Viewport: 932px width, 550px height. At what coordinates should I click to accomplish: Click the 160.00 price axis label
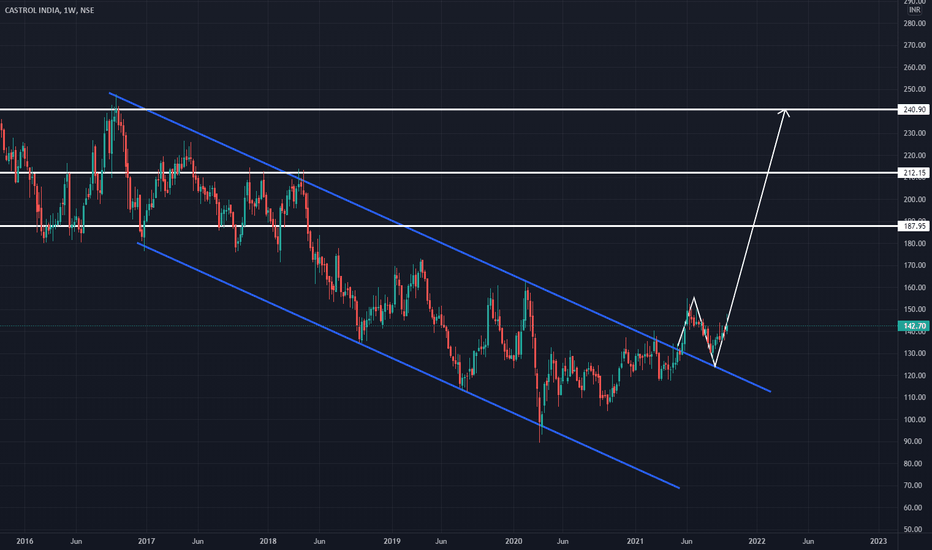(x=914, y=287)
